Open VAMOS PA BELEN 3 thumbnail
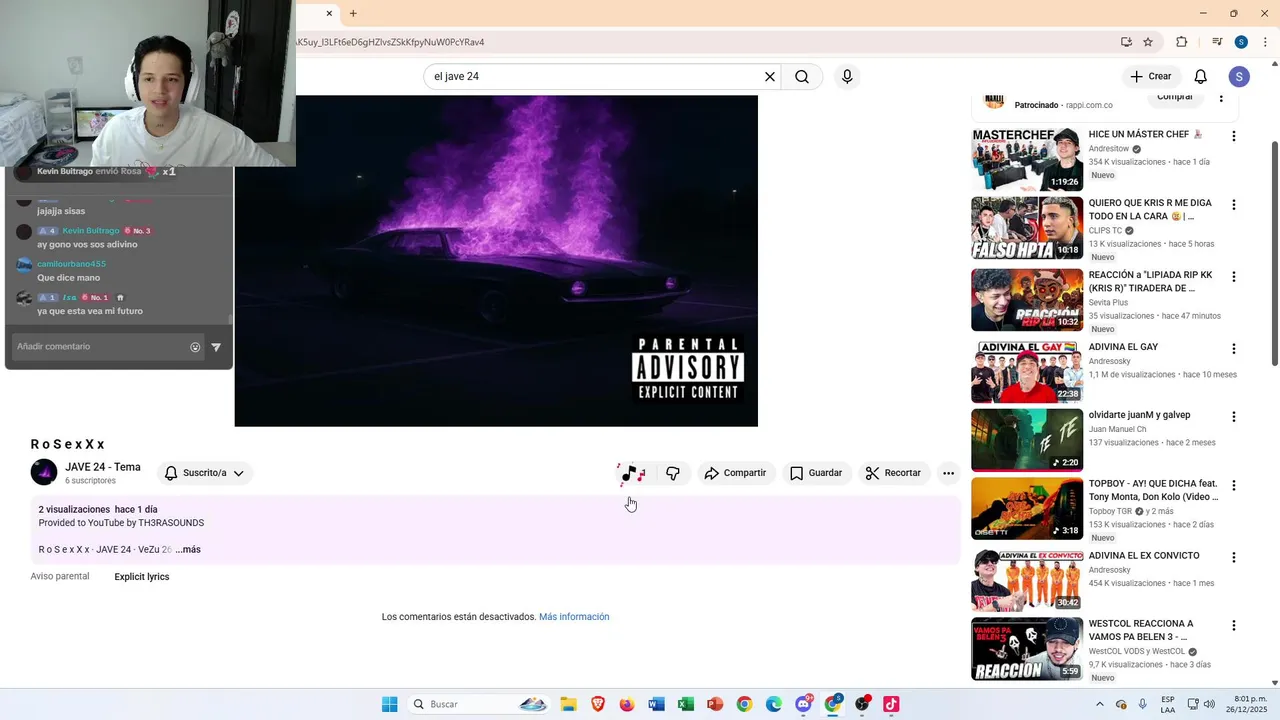This screenshot has width=1280, height=720. (x=1027, y=649)
